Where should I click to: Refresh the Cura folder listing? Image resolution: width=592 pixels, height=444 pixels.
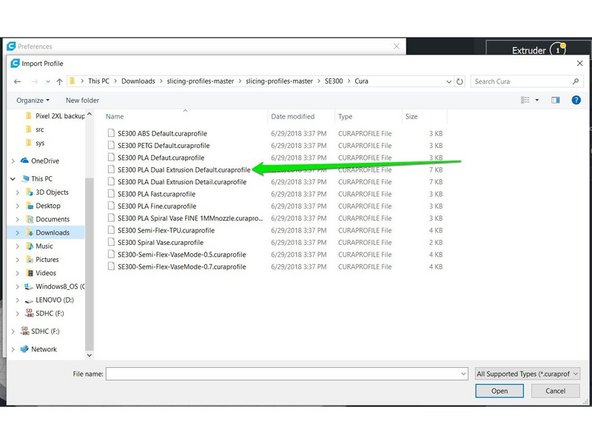point(459,82)
